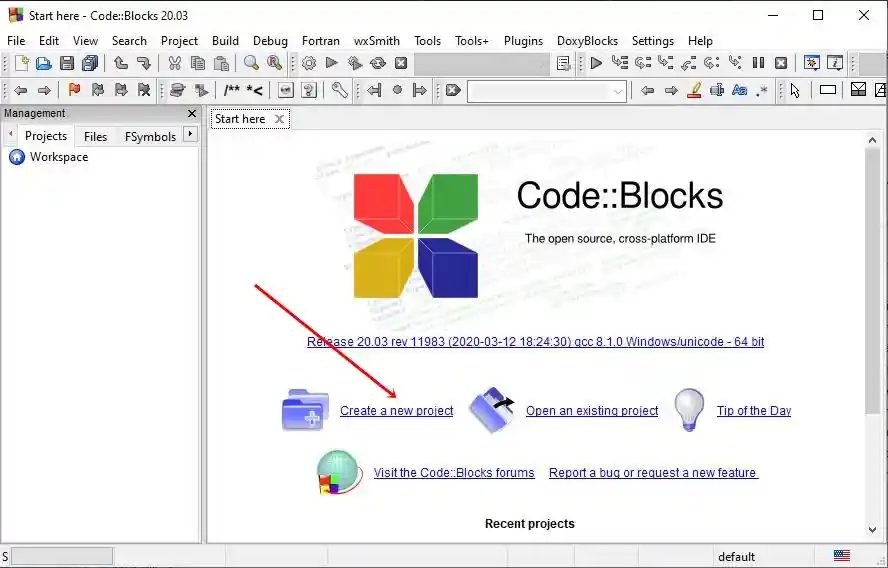Click the Paste clipboard icon
Screen dimensions: 888x568
click(221, 63)
